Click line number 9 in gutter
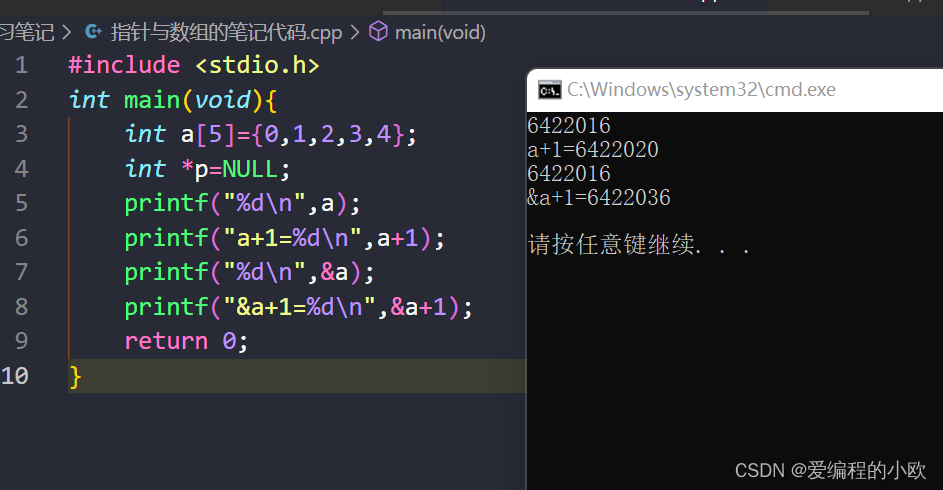The width and height of the screenshot is (943, 490). (22, 341)
